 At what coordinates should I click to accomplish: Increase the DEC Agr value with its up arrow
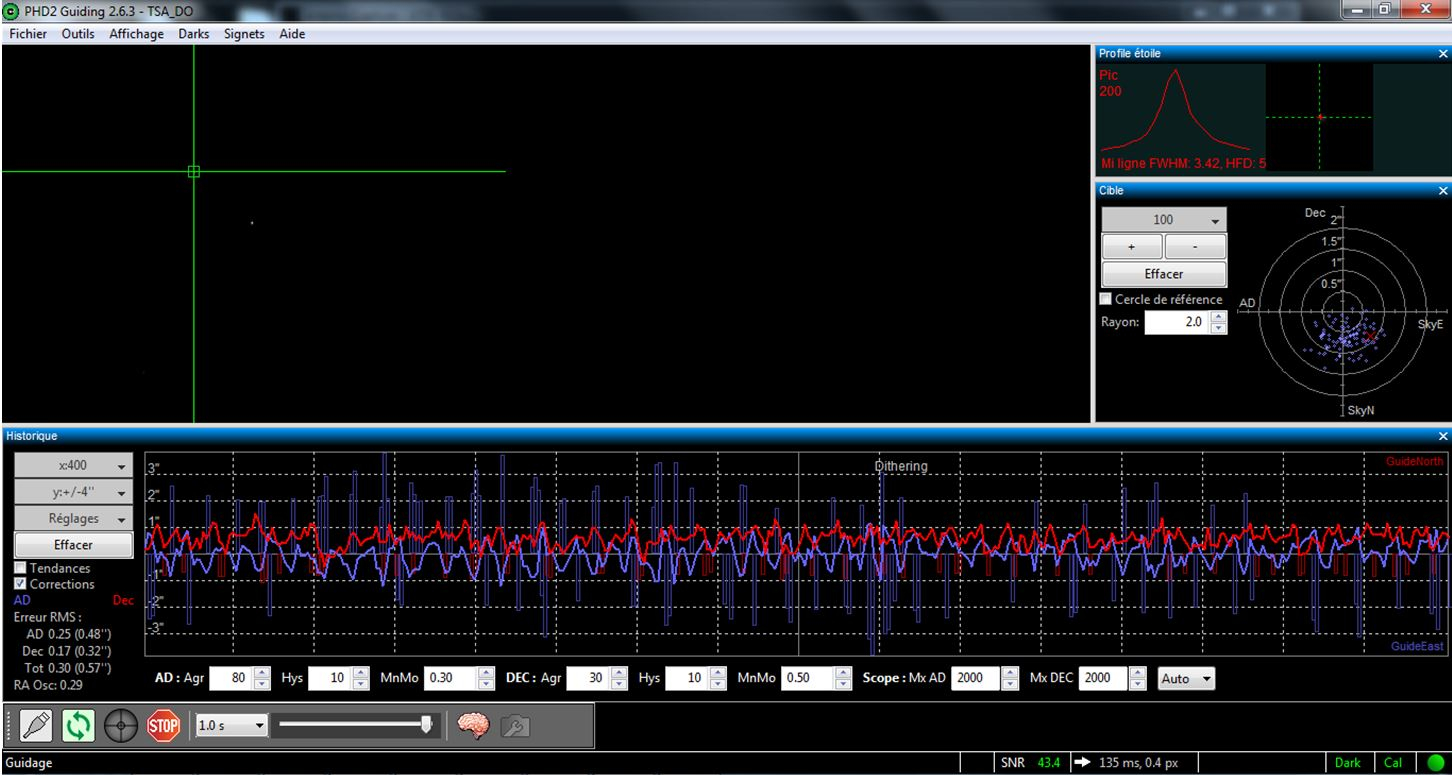(x=618, y=672)
